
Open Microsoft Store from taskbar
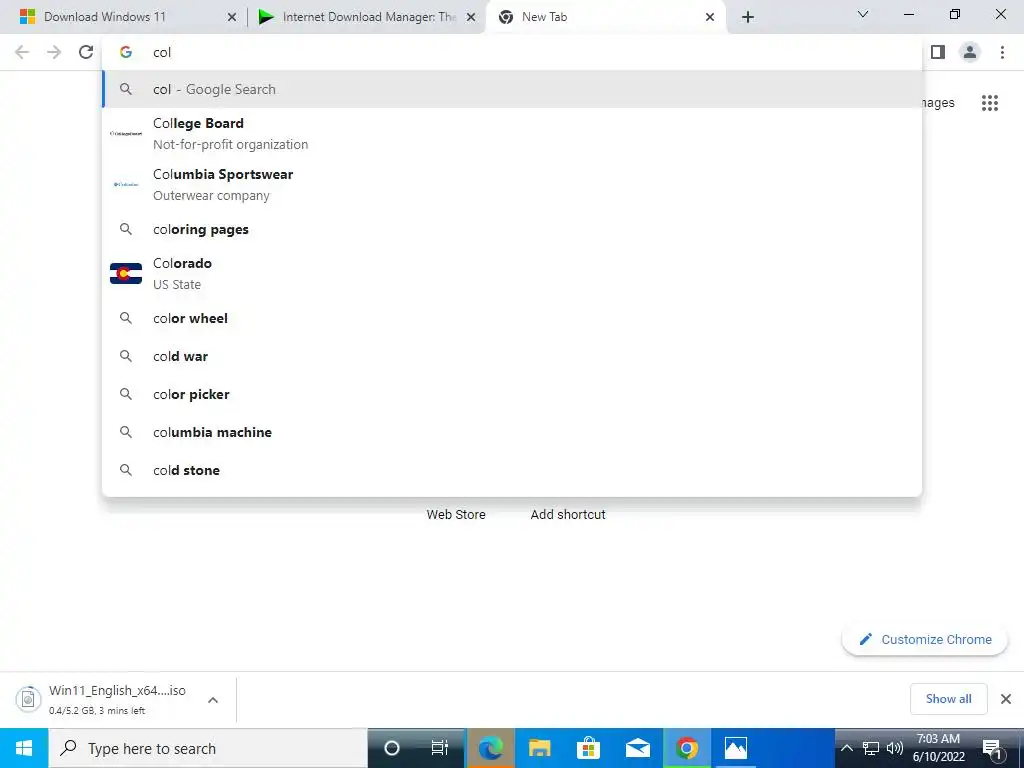coord(588,748)
